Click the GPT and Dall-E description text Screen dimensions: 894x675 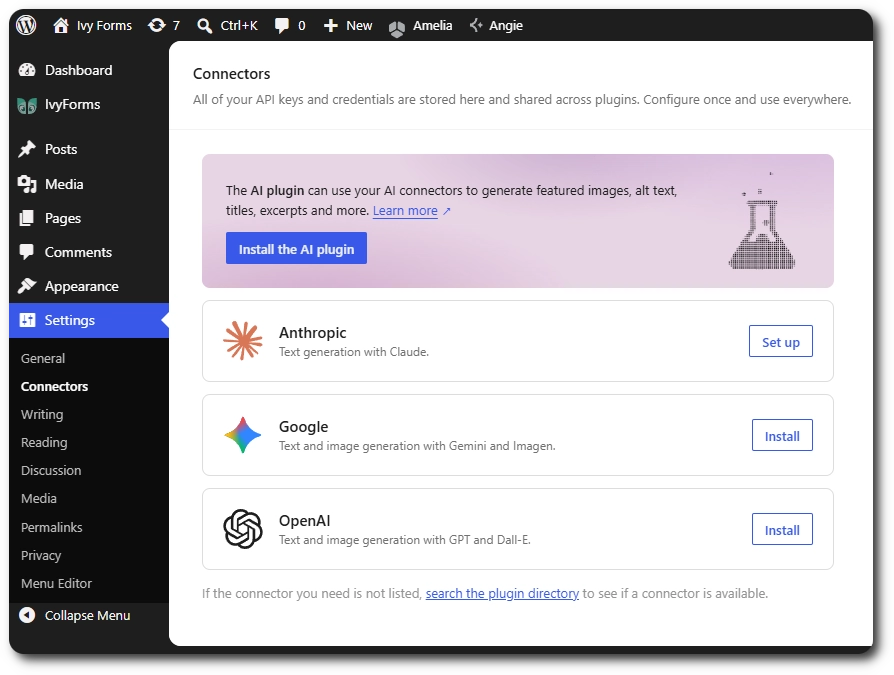404,540
